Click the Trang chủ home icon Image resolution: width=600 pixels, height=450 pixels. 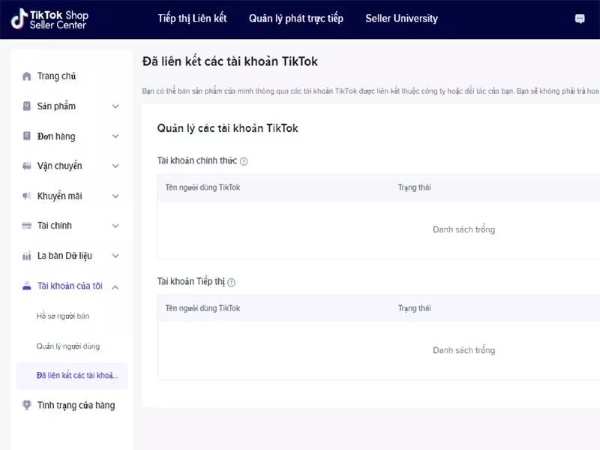pos(27,77)
